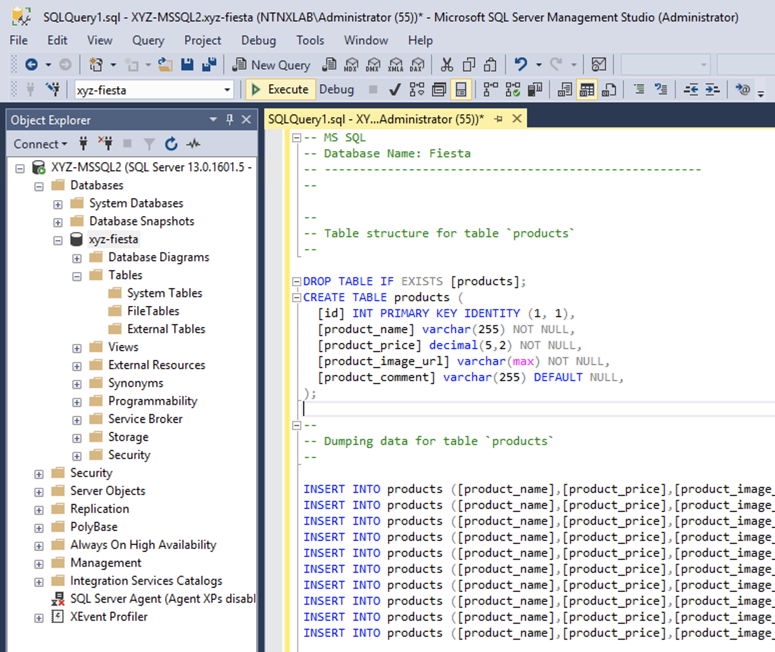Click the Increase Indent icon
This screenshot has height=652, width=775.
pyautogui.click(x=712, y=89)
